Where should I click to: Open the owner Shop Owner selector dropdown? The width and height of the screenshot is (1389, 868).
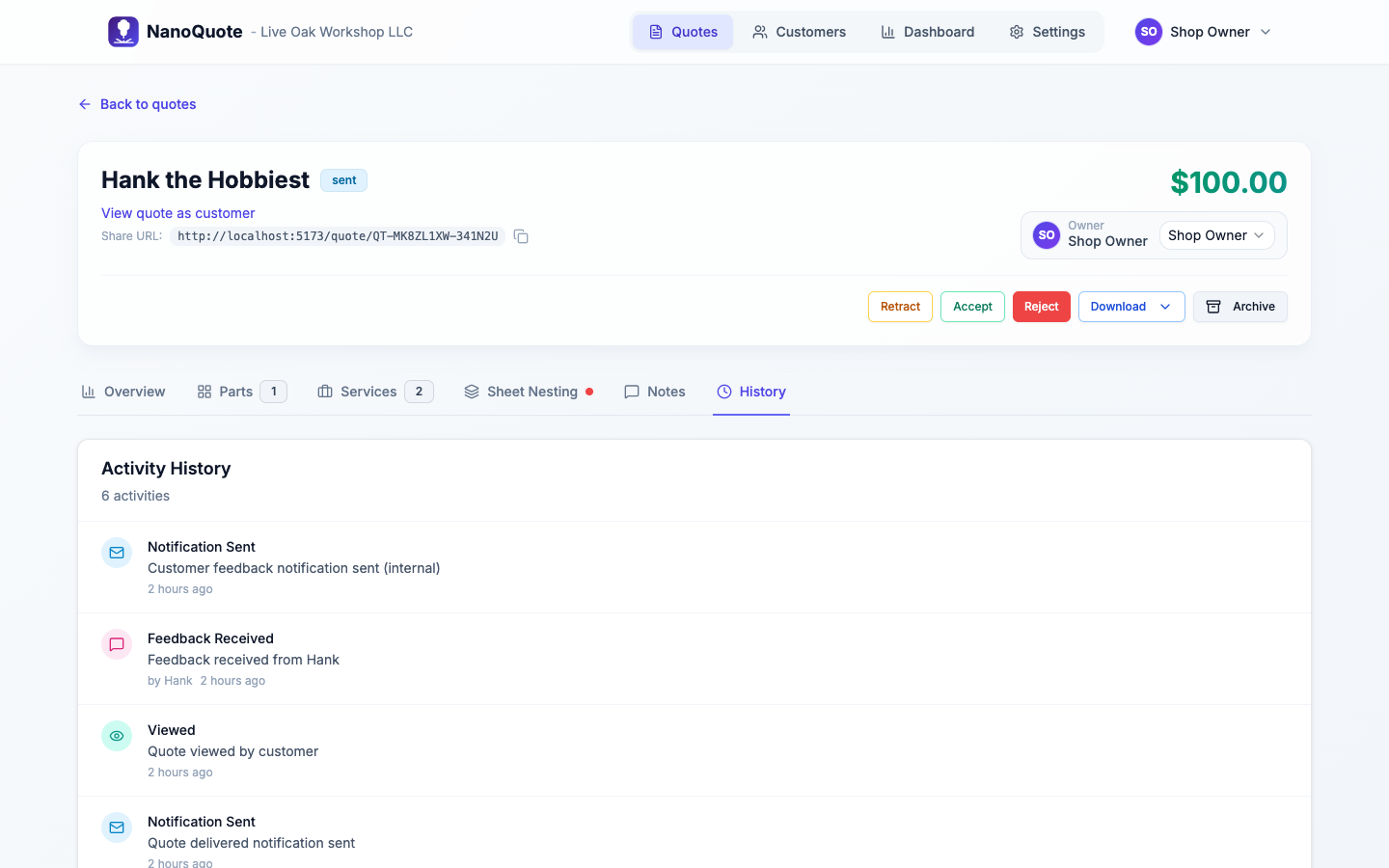pyautogui.click(x=1216, y=235)
